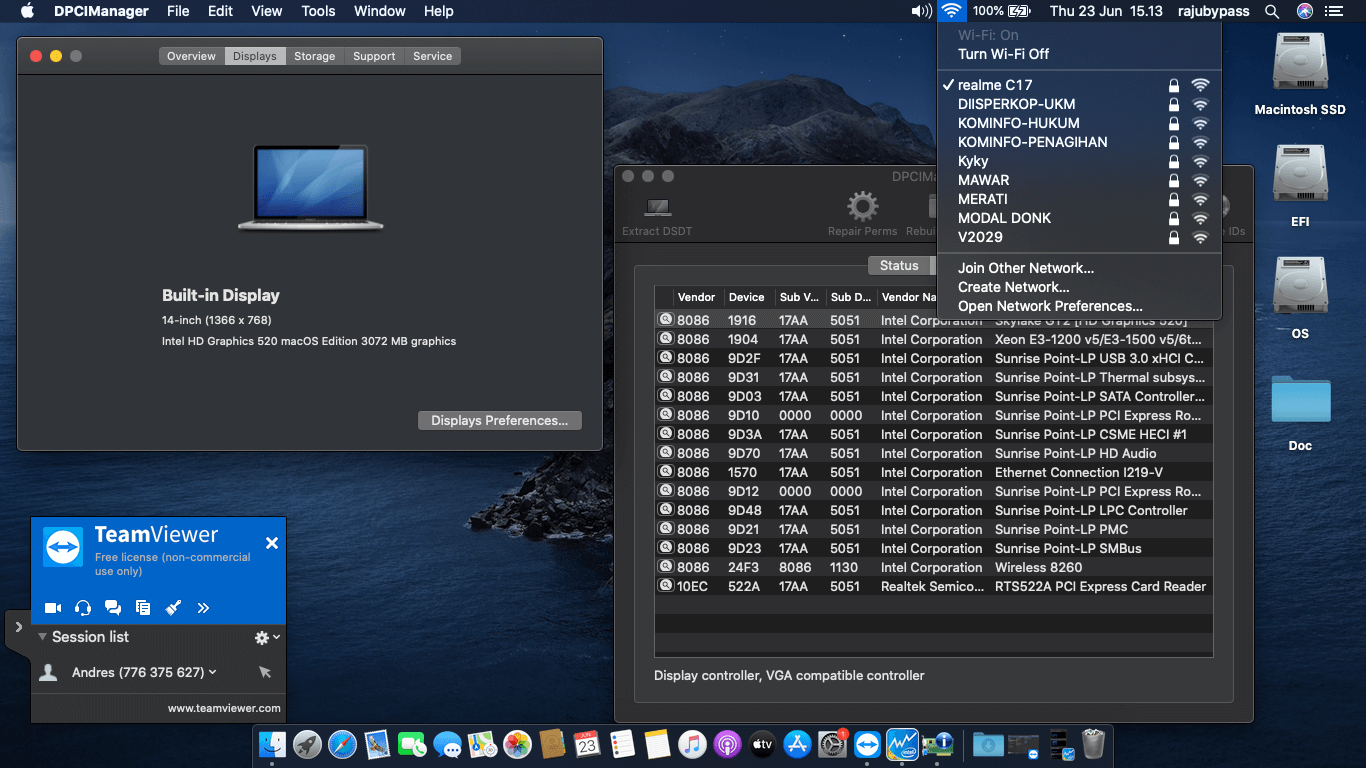Click the volume icon in the menu bar
The height and width of the screenshot is (768, 1366).
coord(922,11)
